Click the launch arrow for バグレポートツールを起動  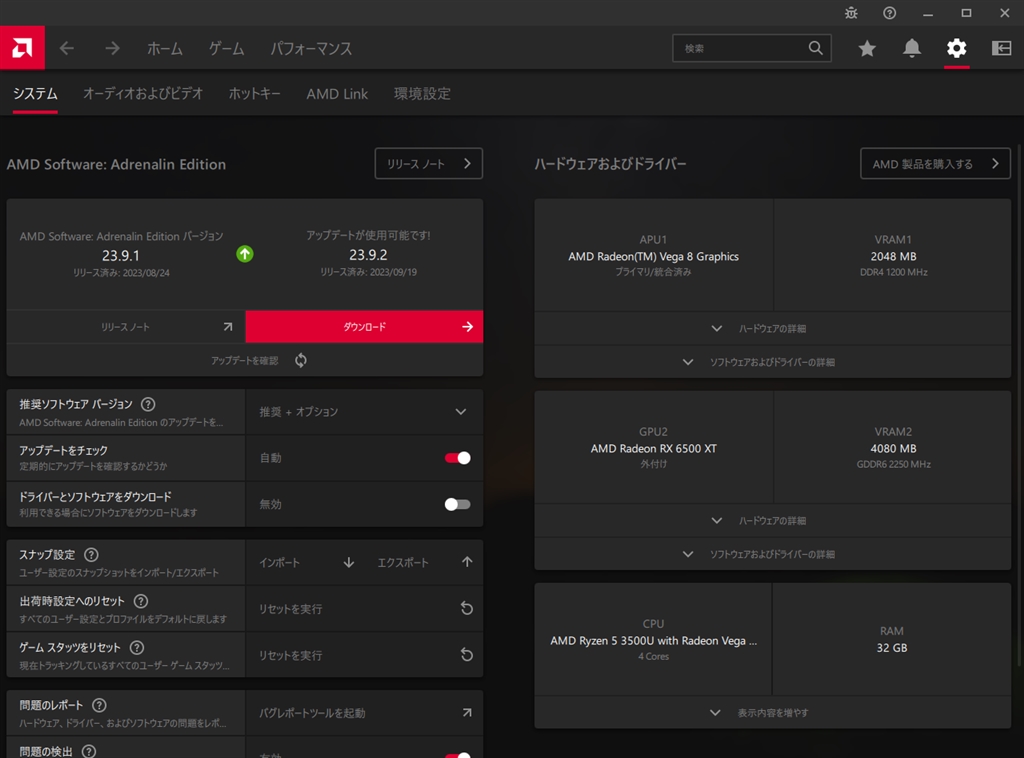pyautogui.click(x=467, y=713)
